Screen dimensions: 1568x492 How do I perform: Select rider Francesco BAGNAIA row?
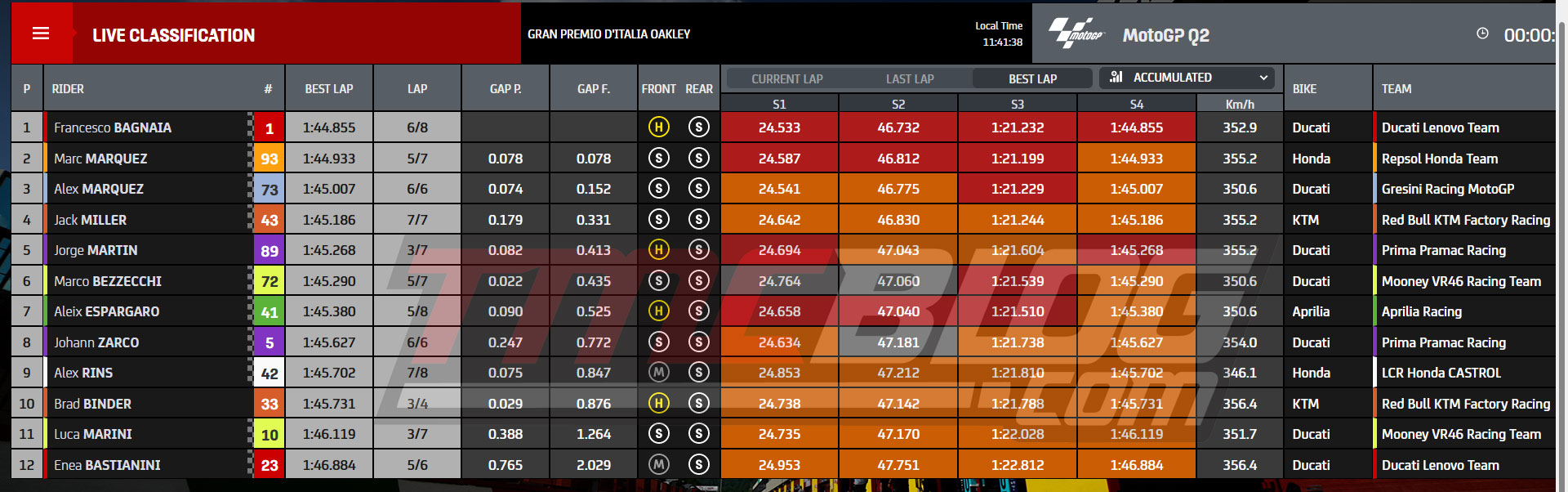(x=783, y=127)
